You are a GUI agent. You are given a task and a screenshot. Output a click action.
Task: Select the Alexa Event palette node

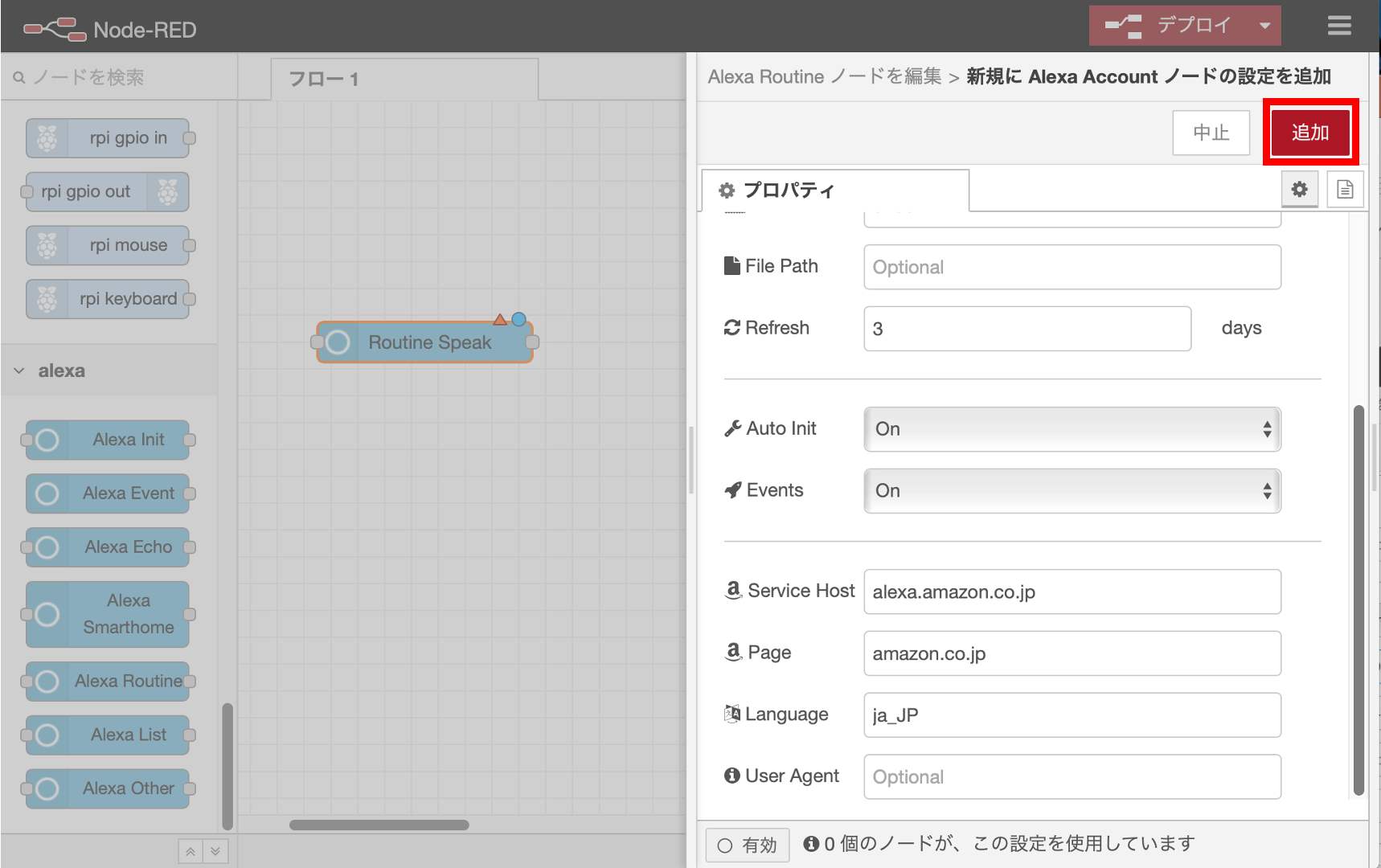click(108, 493)
